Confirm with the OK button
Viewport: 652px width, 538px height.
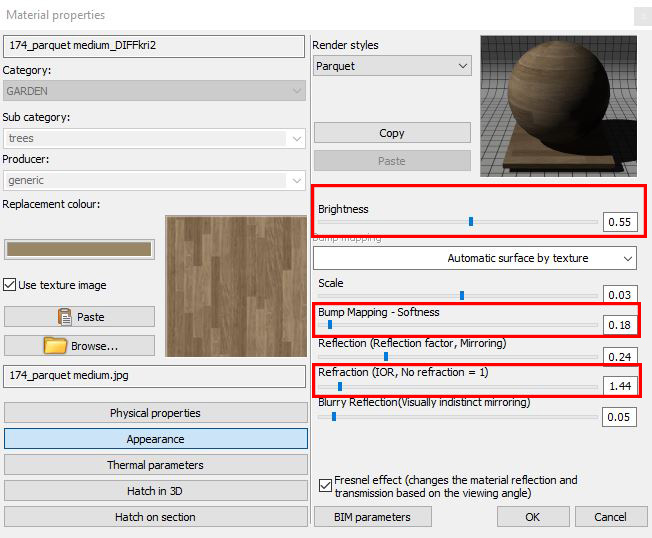533,517
